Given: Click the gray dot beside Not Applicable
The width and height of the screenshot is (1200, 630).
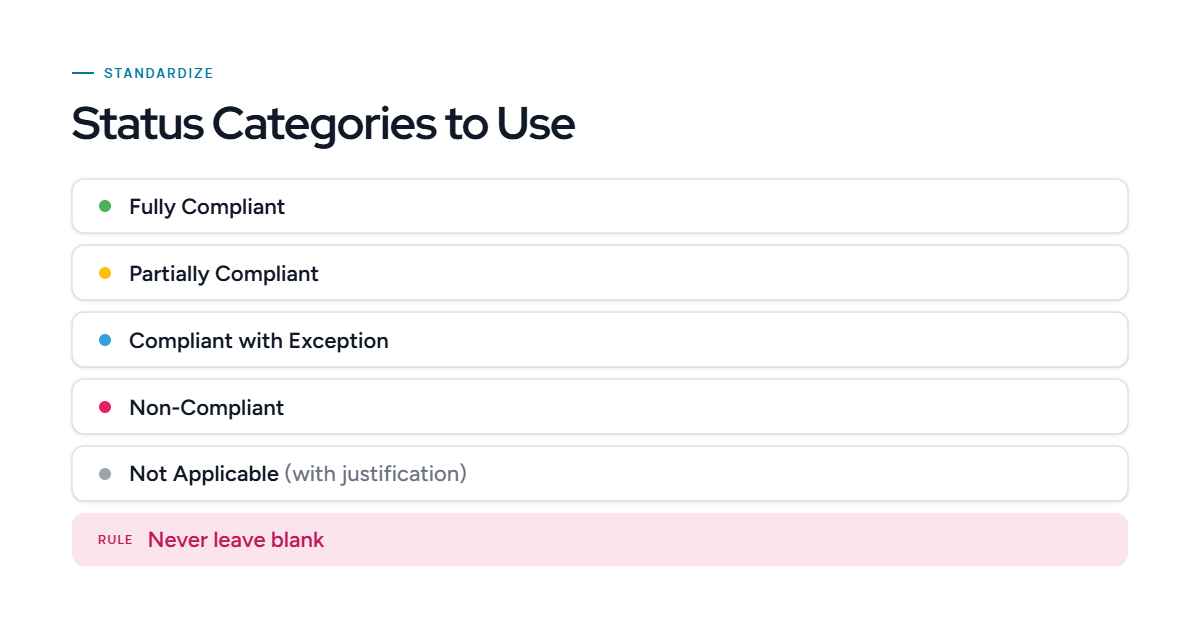Looking at the screenshot, I should [105, 474].
